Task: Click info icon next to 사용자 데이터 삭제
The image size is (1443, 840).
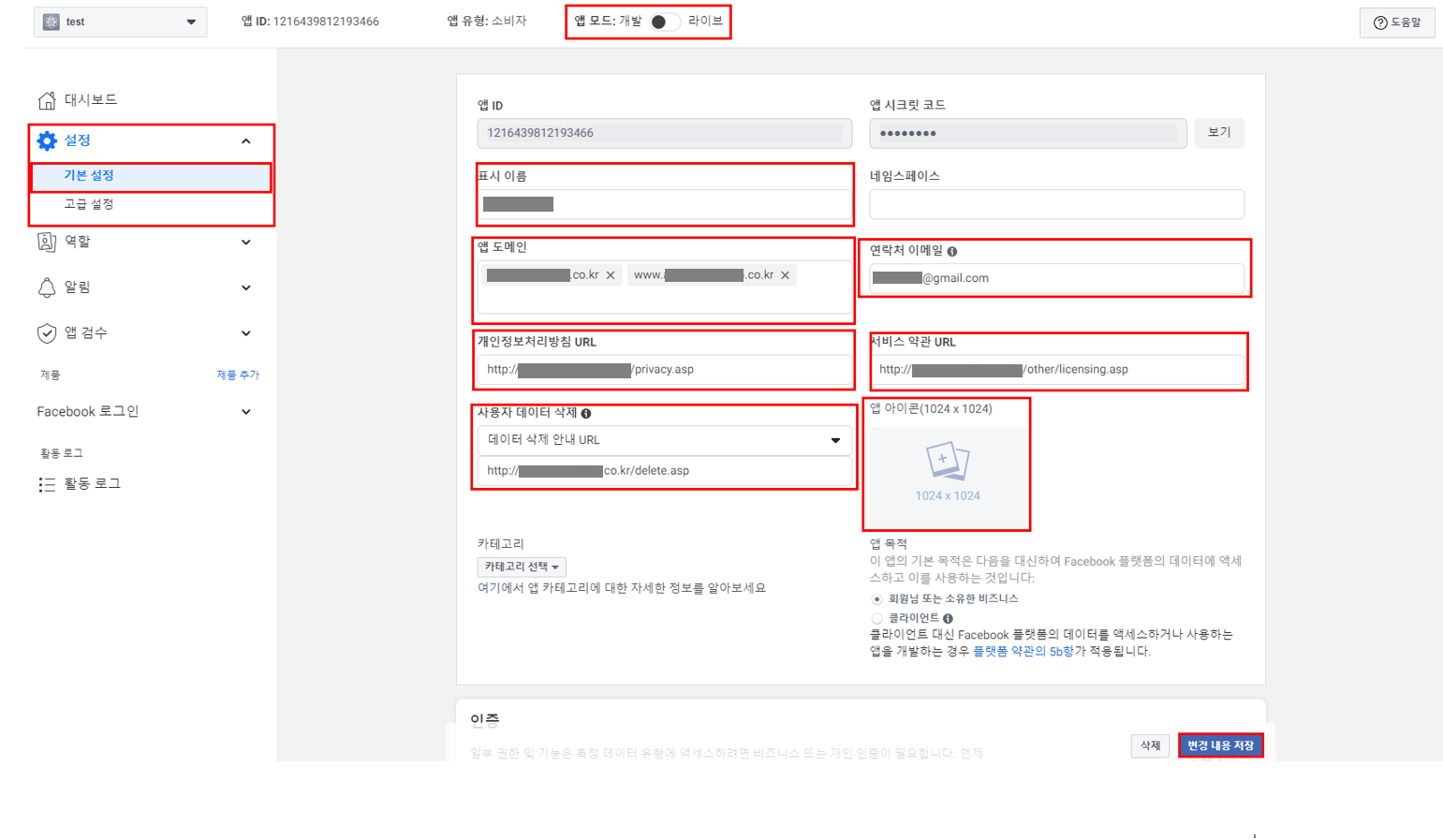Action: tap(586, 413)
